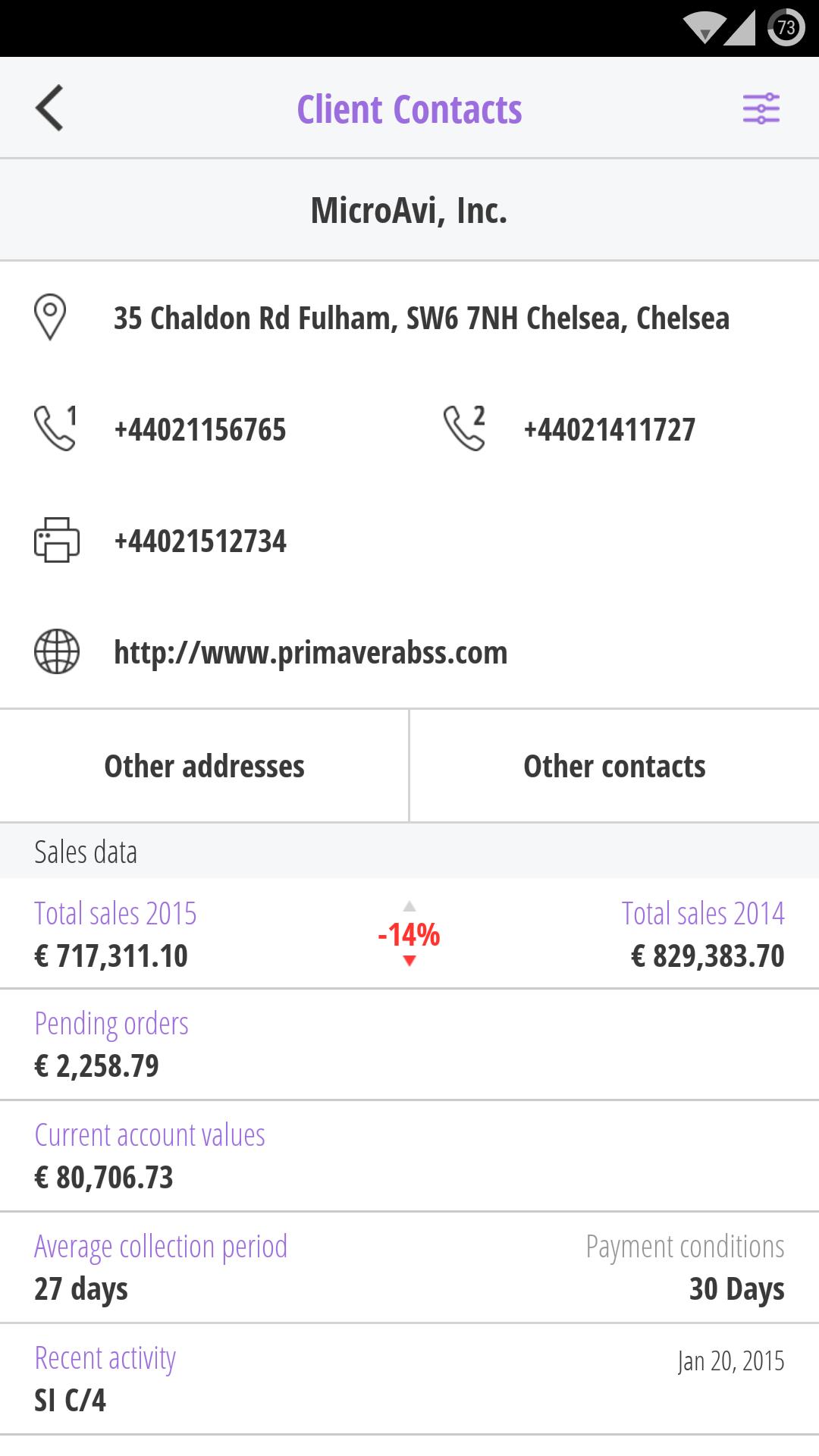Open the Other contacts tab
This screenshot has height=1456, width=819.
pyautogui.click(x=614, y=766)
